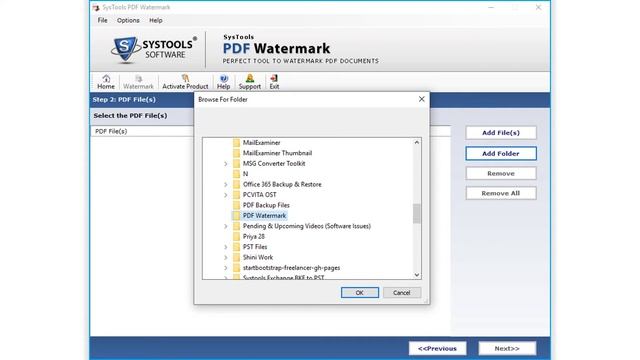
Task: Click scroll-down arrow of folder tree
Action: pos(416,275)
